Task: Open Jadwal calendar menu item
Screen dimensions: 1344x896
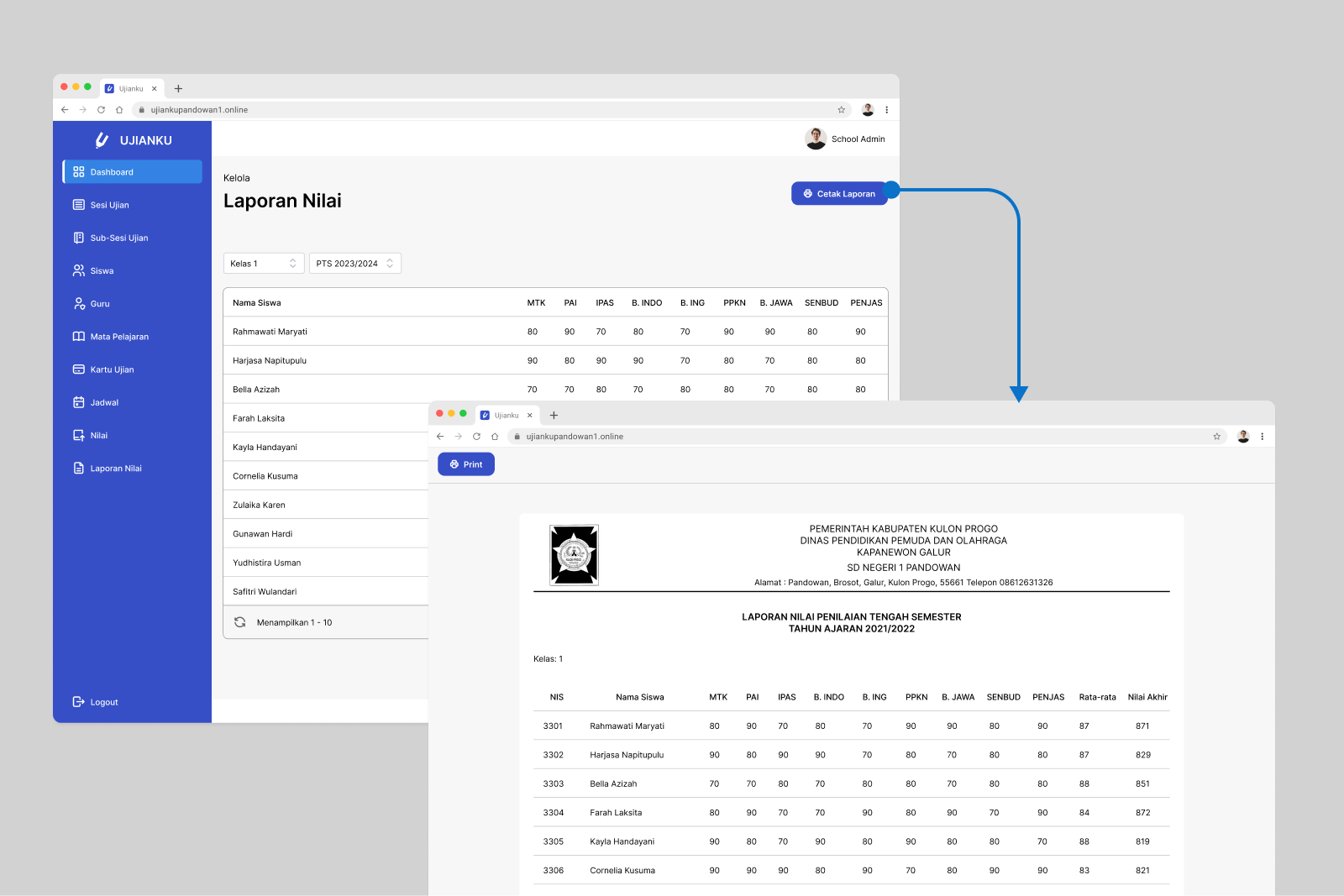Action: tap(104, 402)
